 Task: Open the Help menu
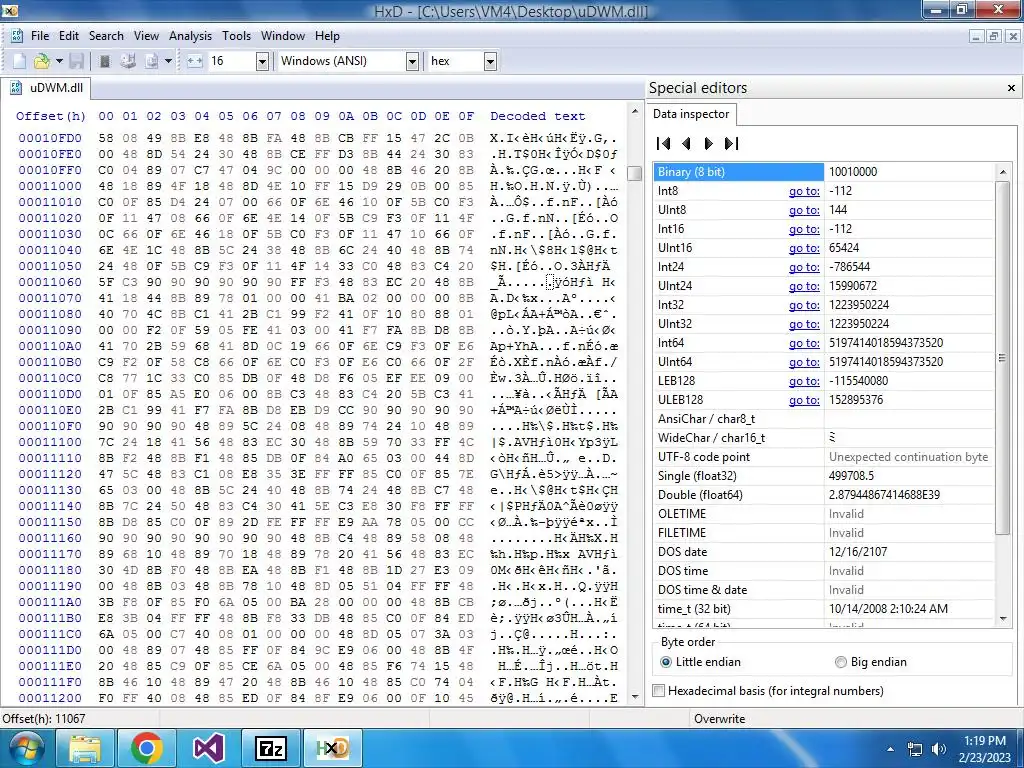(x=327, y=36)
